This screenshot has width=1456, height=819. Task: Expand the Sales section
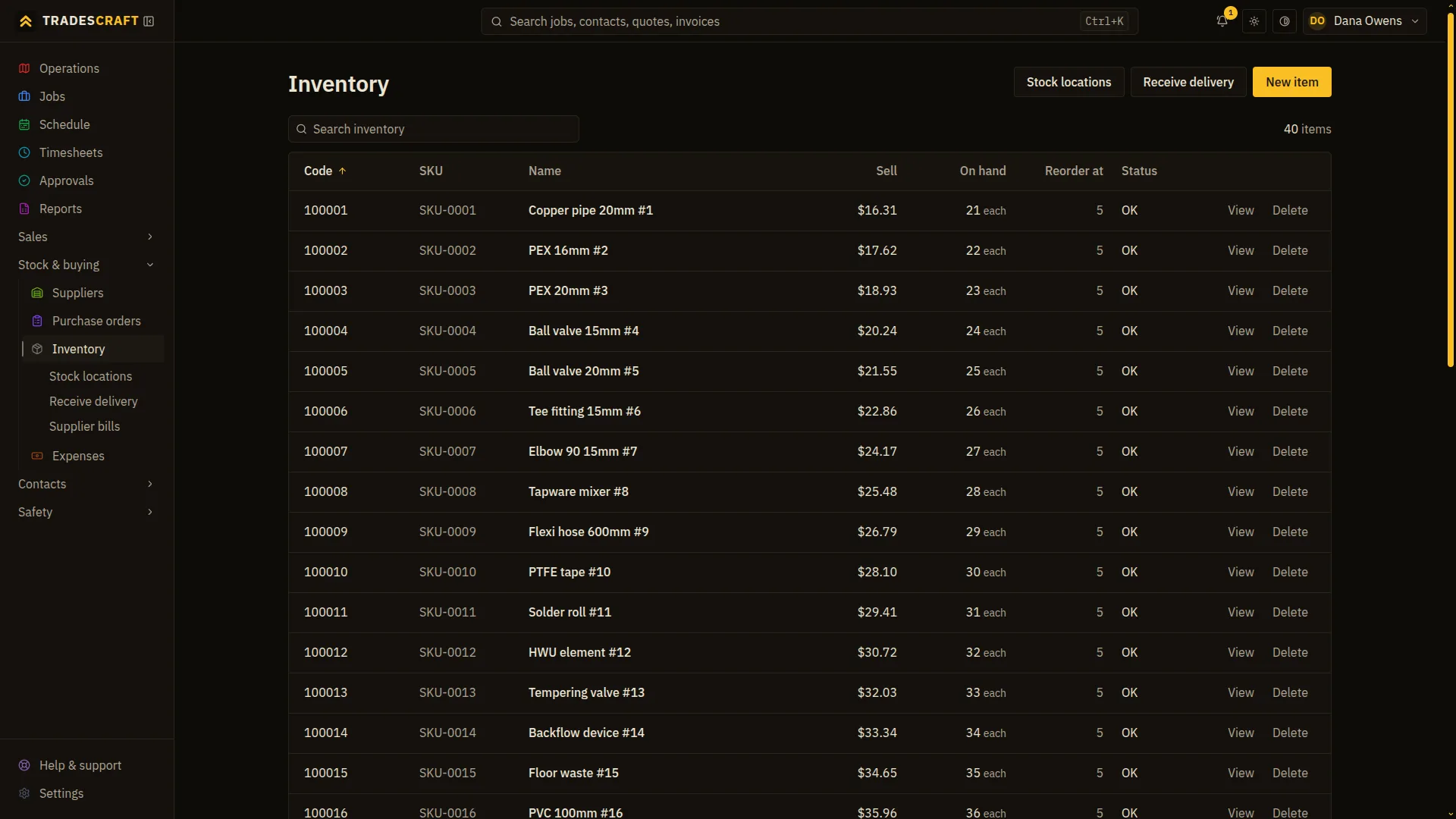tap(86, 237)
